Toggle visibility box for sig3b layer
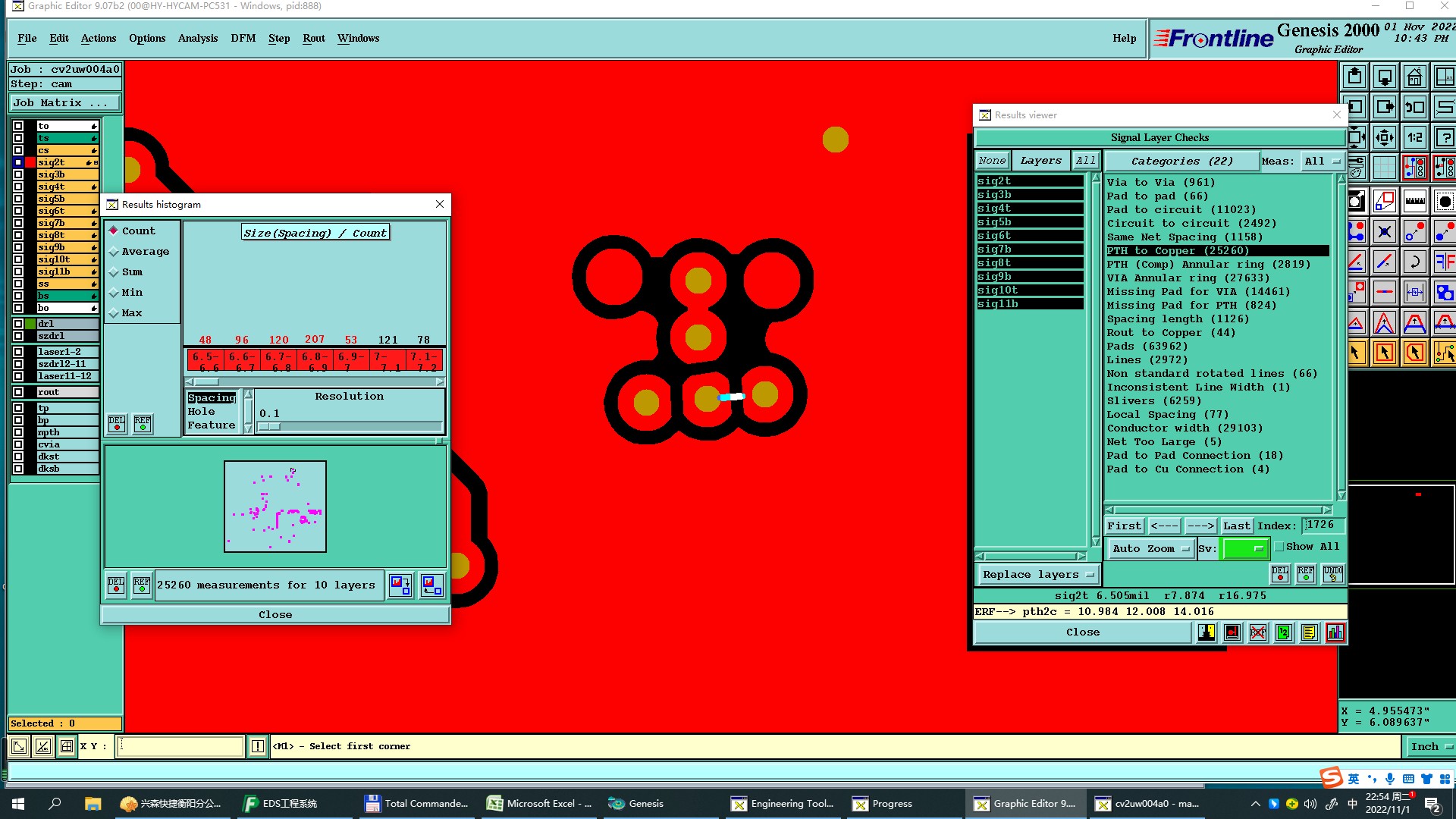Screen dimensions: 1456x819 (18, 174)
